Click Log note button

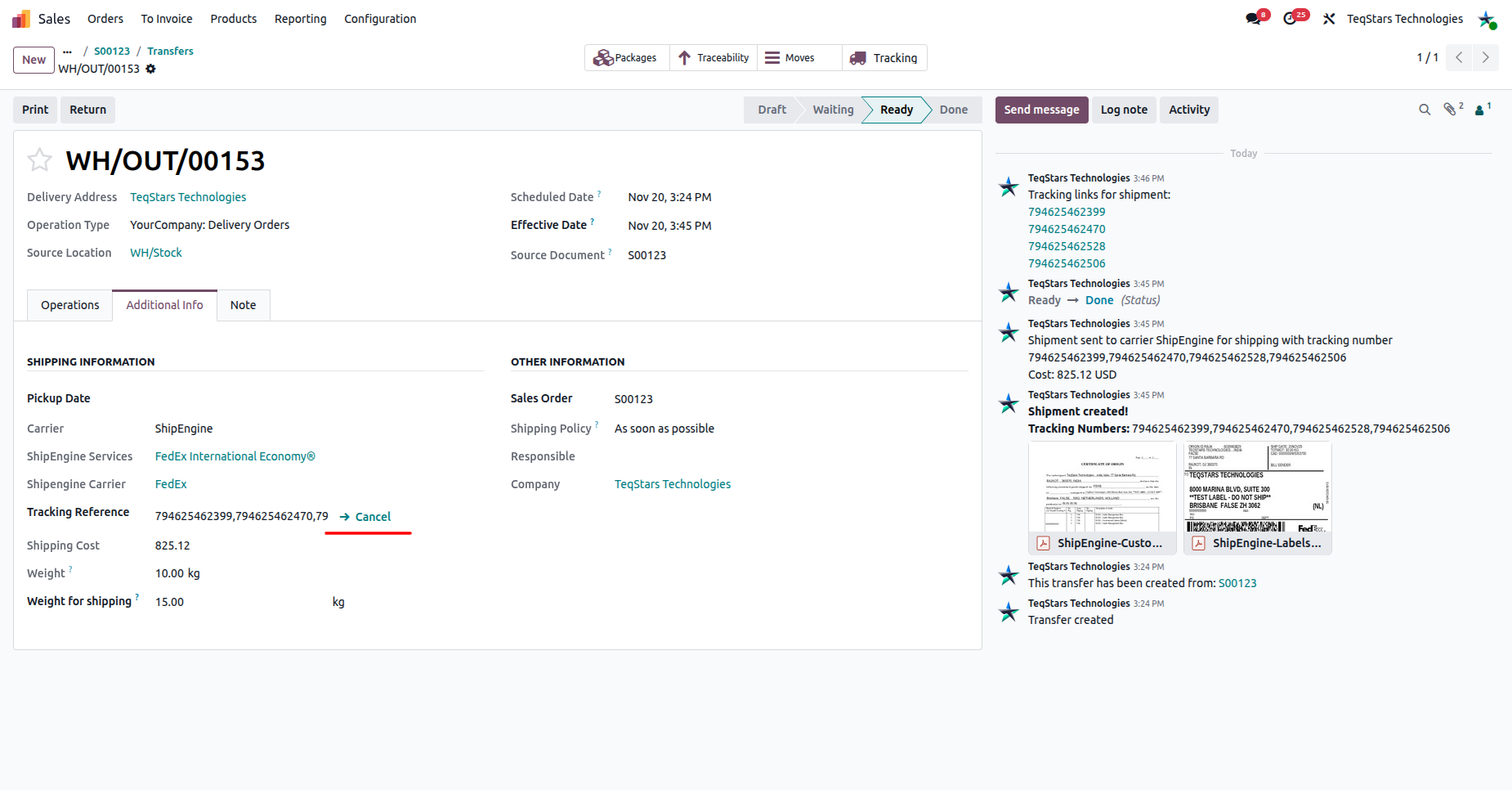coord(1124,110)
